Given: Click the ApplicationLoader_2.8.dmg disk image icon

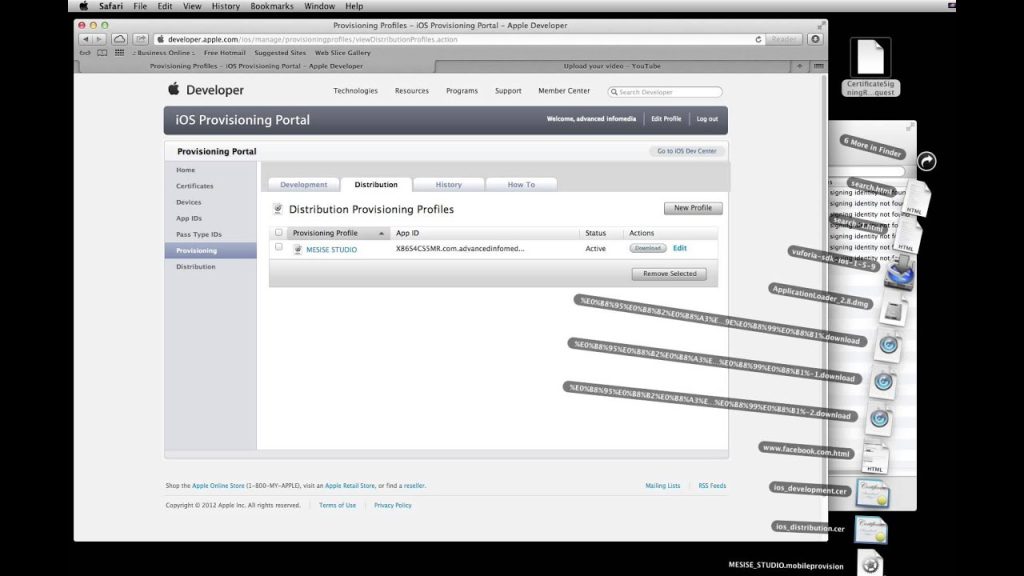Looking at the screenshot, I should [893, 312].
